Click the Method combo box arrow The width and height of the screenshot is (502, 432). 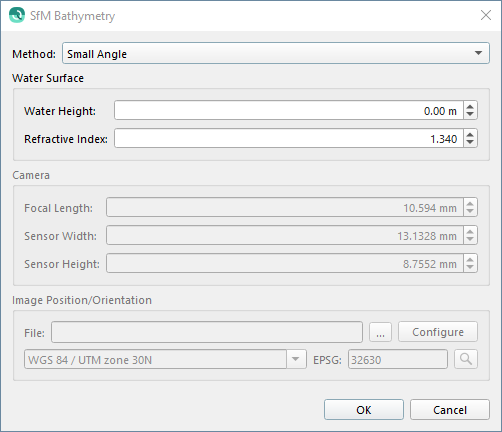478,53
